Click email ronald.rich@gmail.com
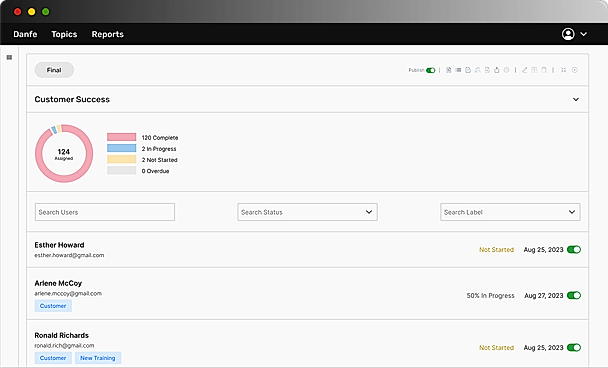 64,346
